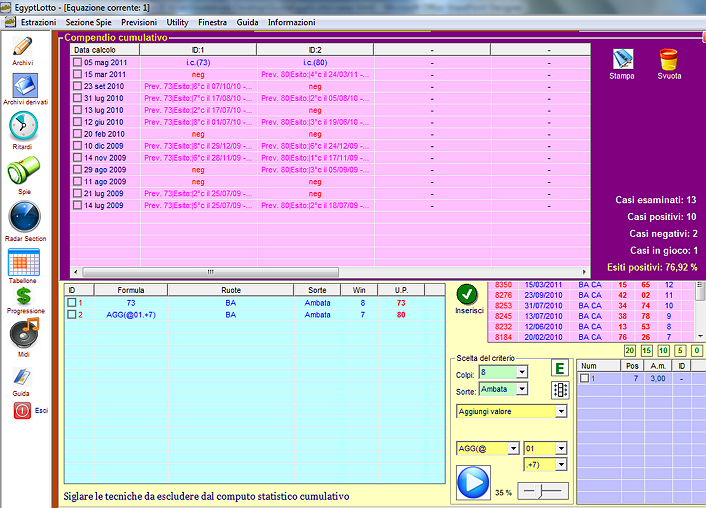Open the 01 value dropdown

coord(561,449)
